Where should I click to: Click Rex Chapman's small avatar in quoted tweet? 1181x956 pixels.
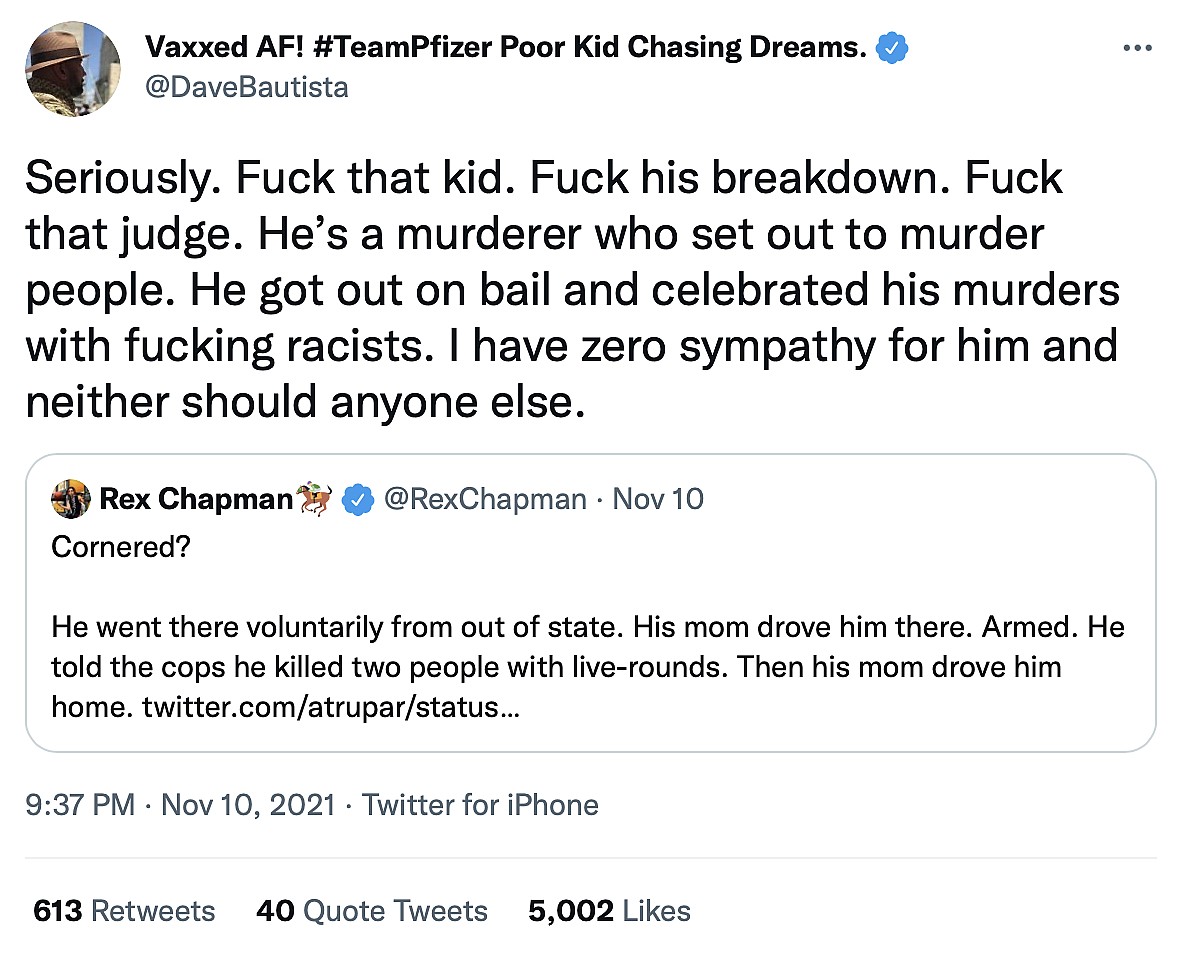coord(71,499)
